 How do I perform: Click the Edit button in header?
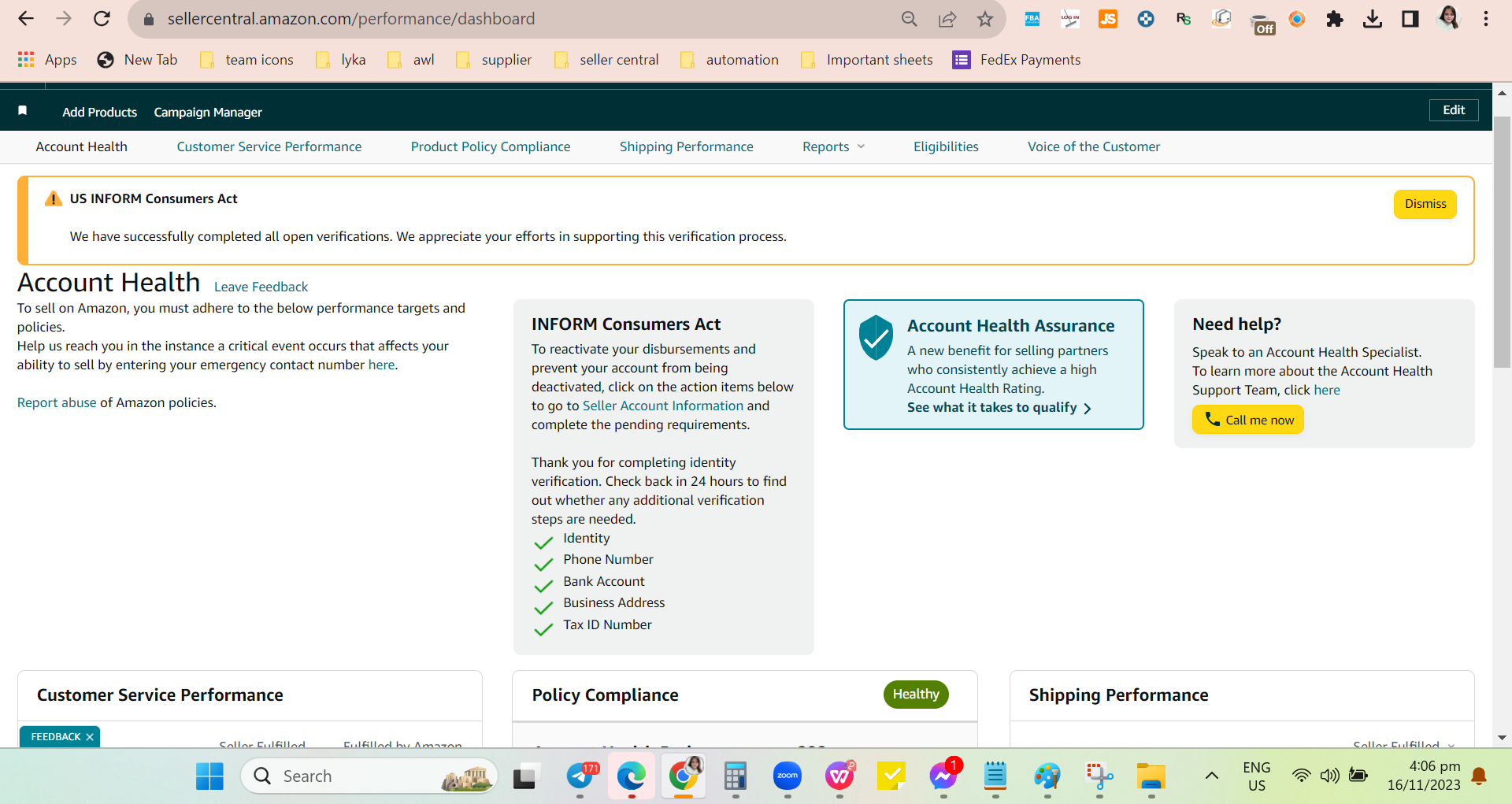(x=1454, y=110)
